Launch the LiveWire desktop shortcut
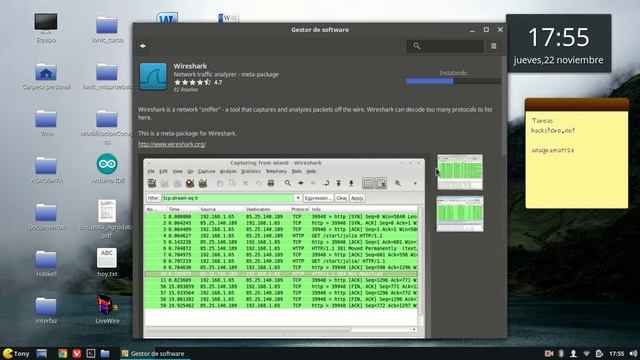Viewport: 640px width, 360px height. [x=107, y=309]
